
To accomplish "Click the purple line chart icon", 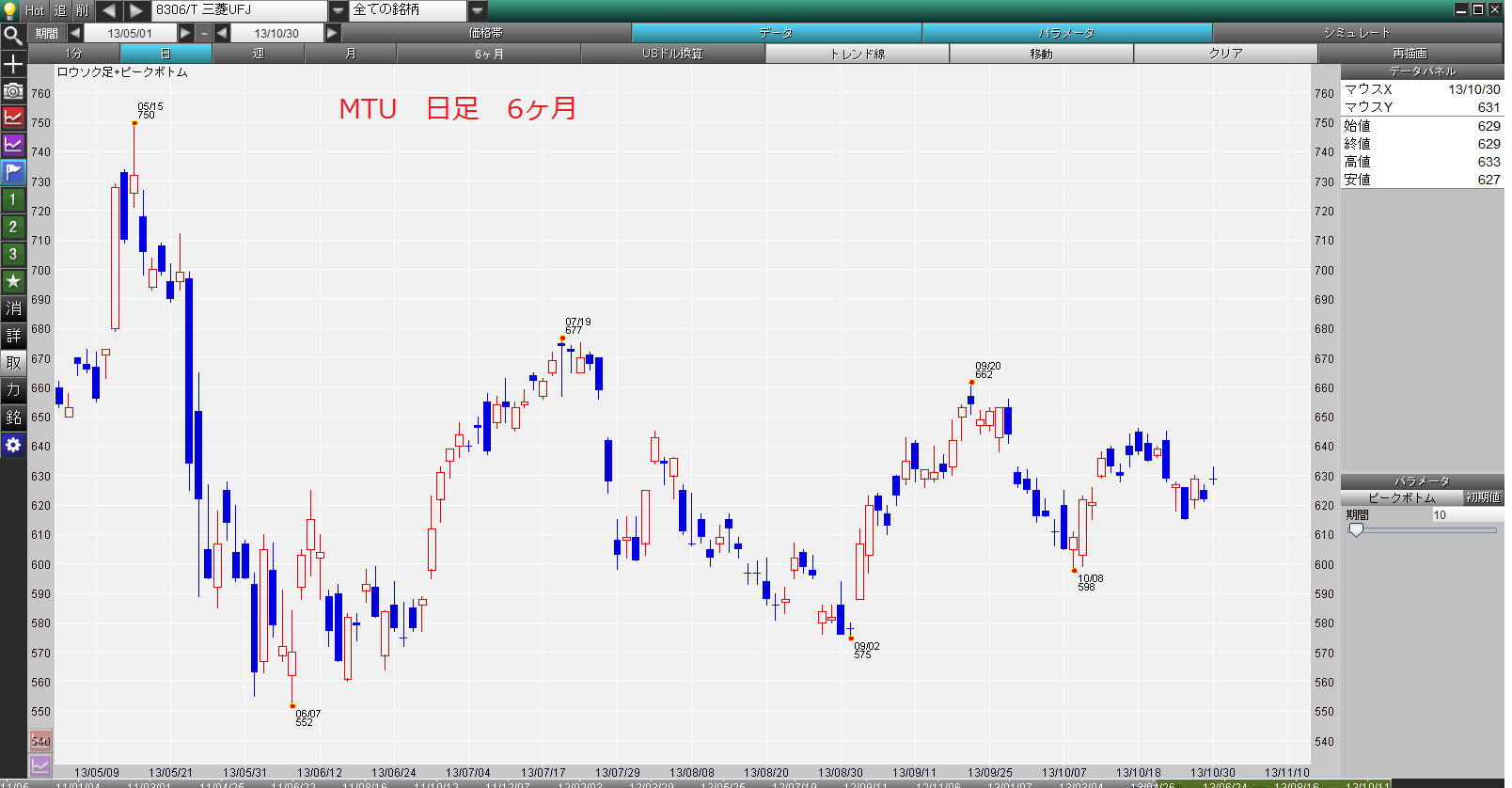I will 13,145.
